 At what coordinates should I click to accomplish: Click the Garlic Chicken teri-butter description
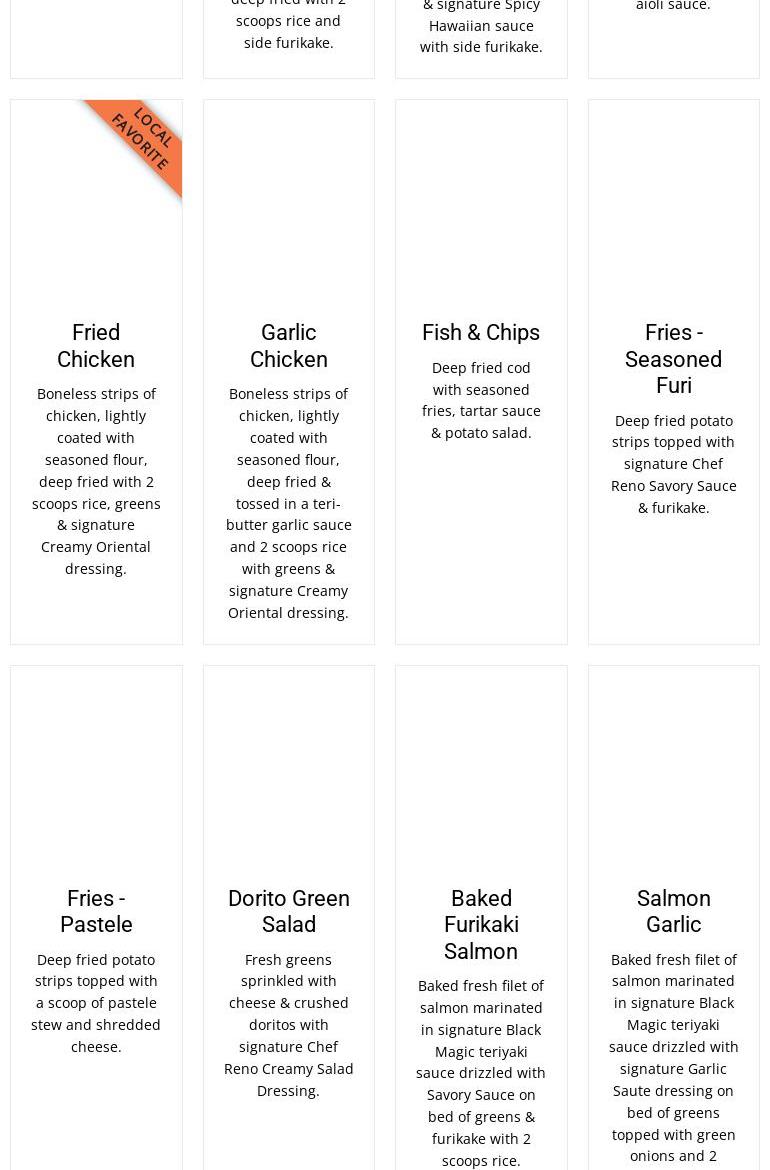[289, 503]
